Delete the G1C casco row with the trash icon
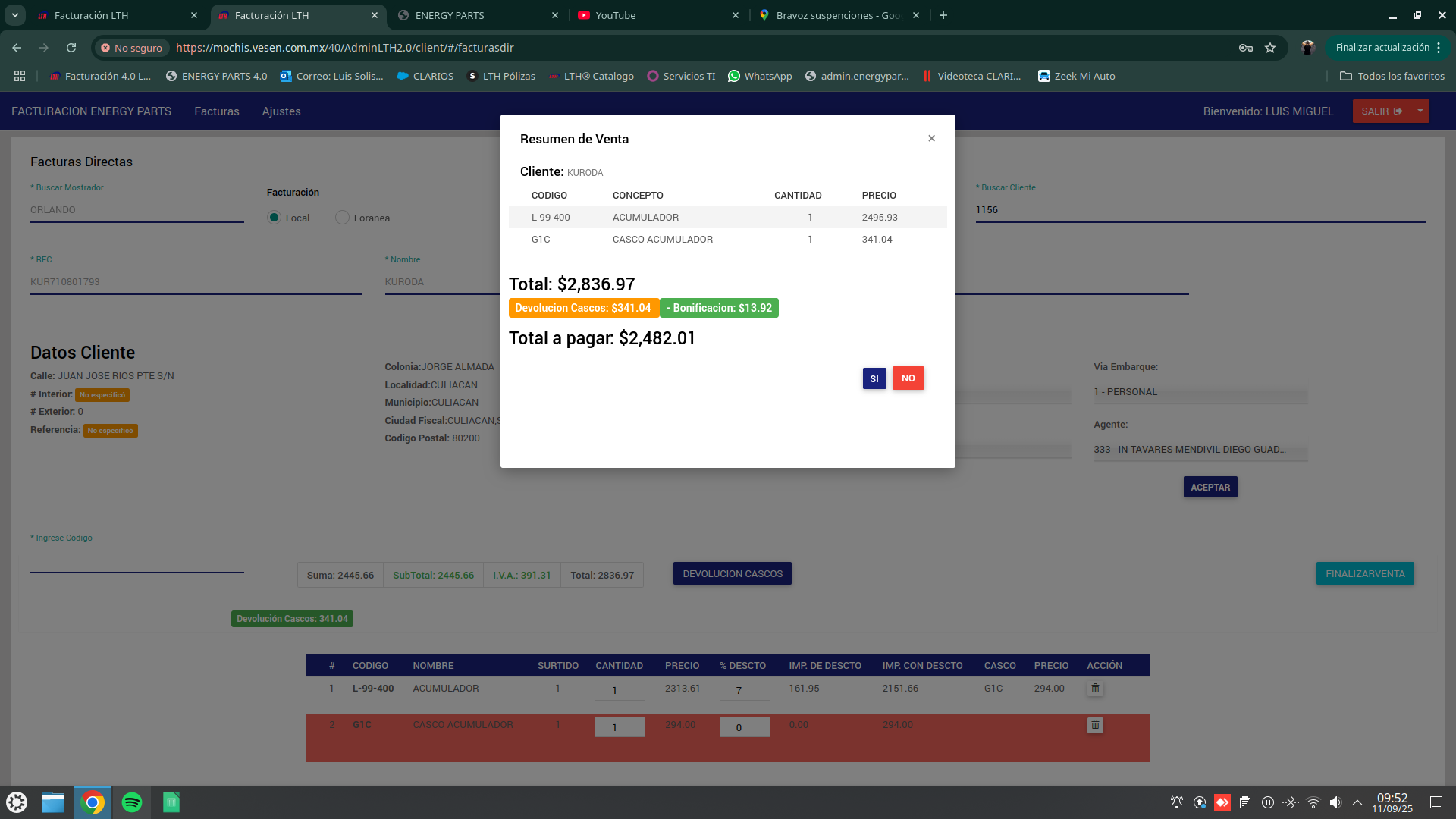 click(1095, 725)
